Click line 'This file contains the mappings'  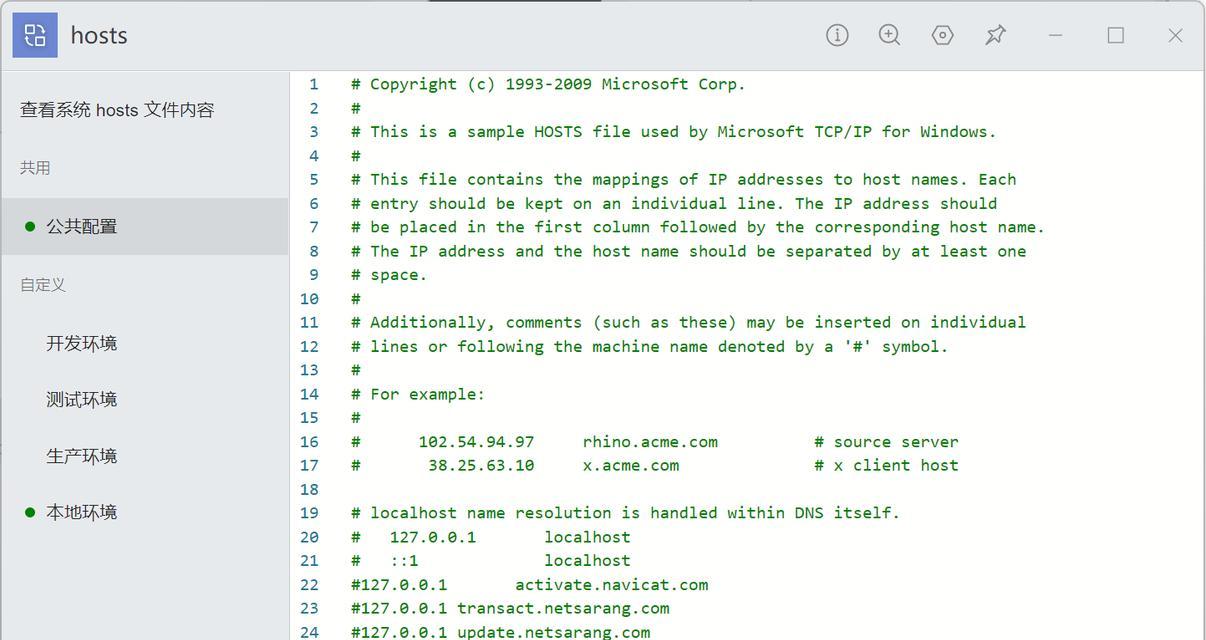(x=683, y=179)
